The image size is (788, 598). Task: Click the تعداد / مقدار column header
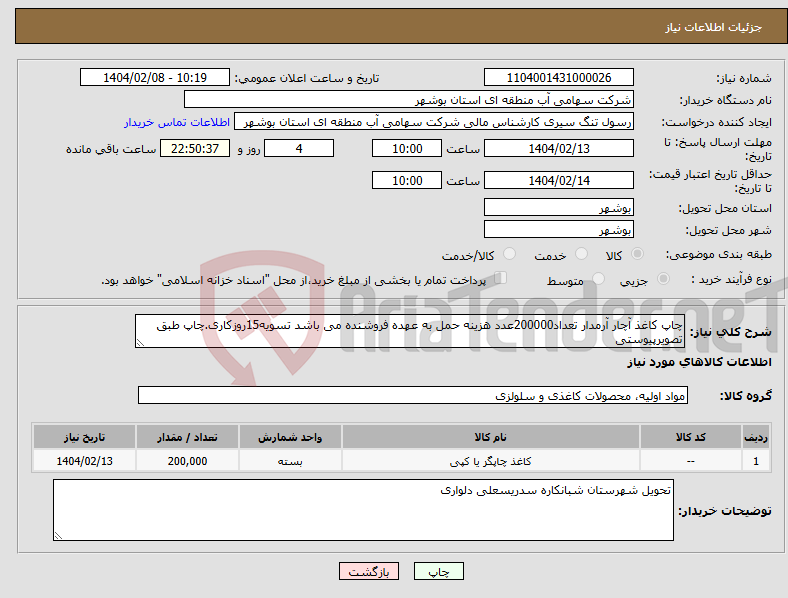tap(187, 437)
